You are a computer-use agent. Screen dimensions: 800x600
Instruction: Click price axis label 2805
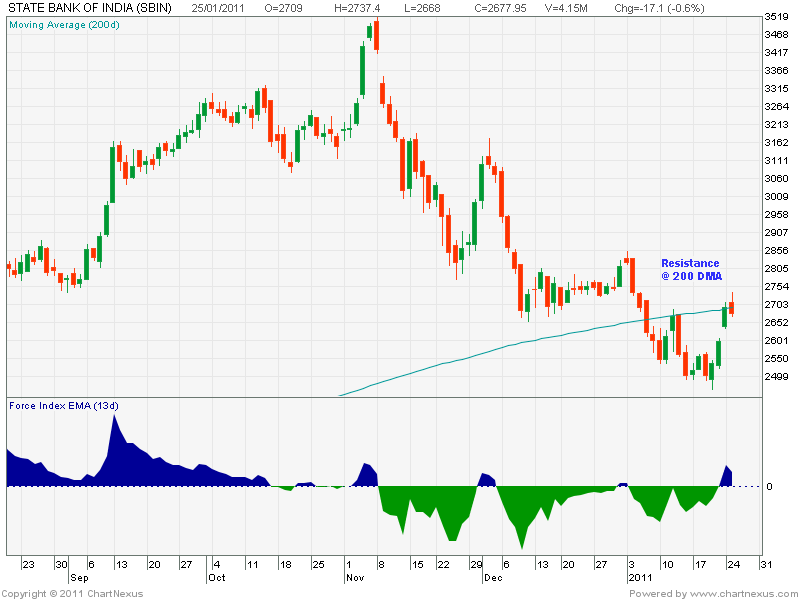776,268
